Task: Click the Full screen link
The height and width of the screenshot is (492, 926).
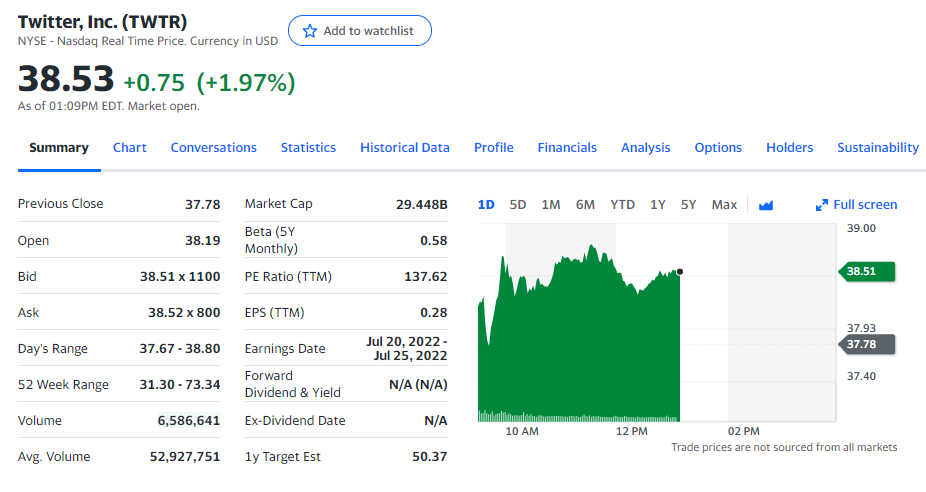Action: point(865,205)
